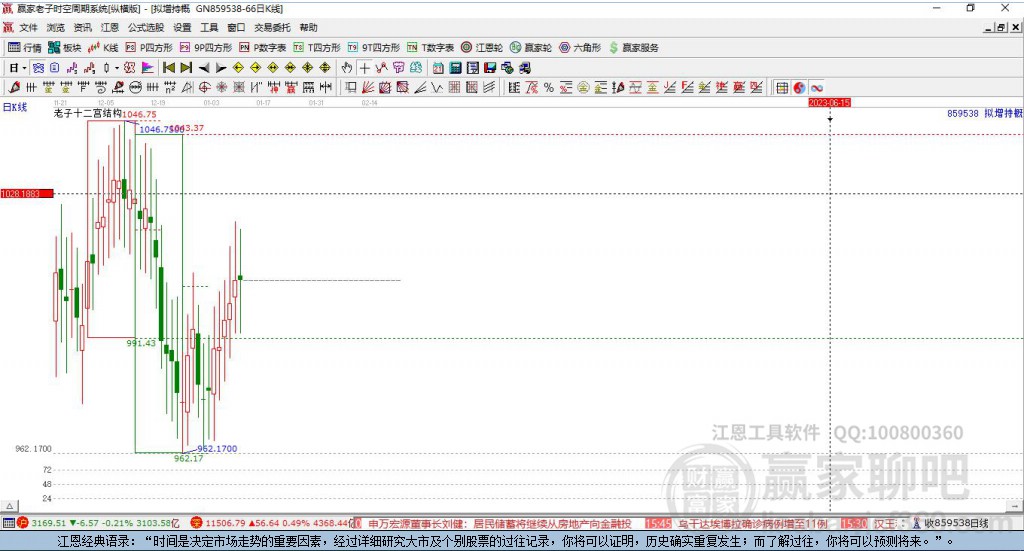Click the Shanghai index 3169.51 status entry
Image resolution: width=1024 pixels, height=551 pixels.
coord(98,523)
